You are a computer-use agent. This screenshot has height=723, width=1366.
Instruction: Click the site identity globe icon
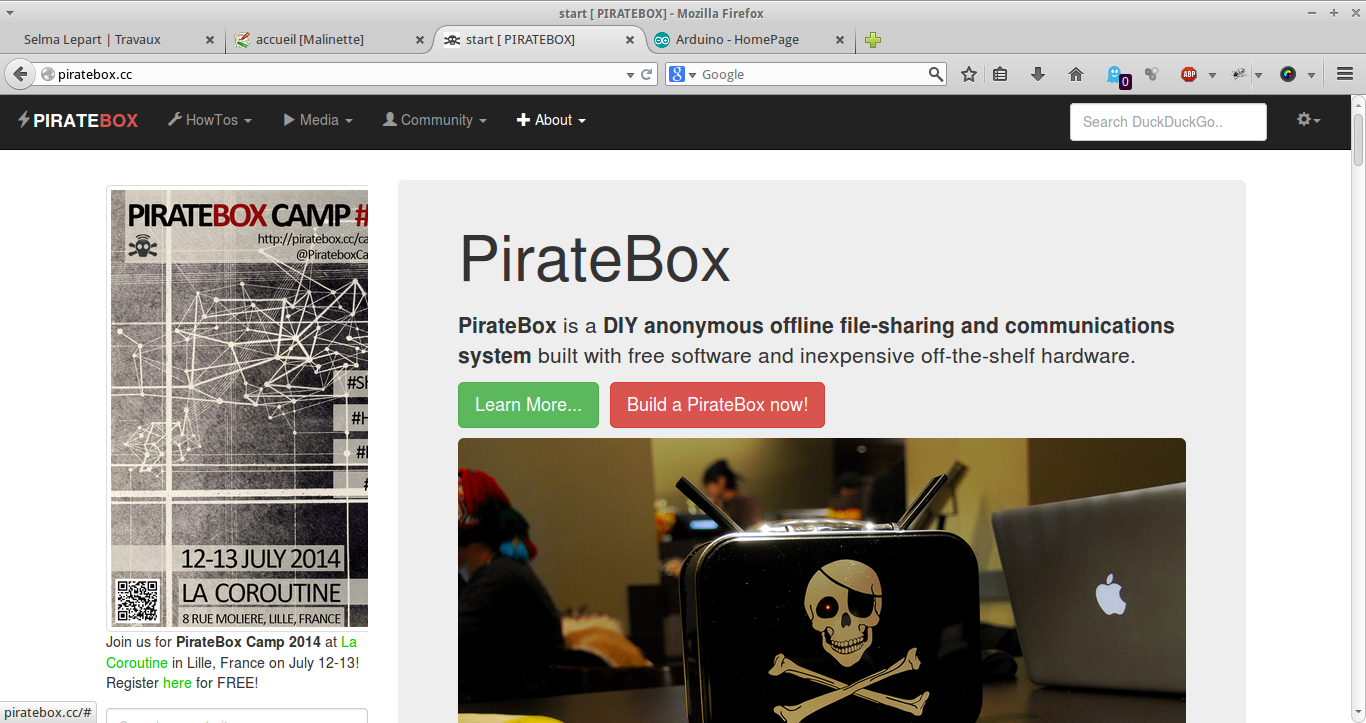tap(46, 74)
